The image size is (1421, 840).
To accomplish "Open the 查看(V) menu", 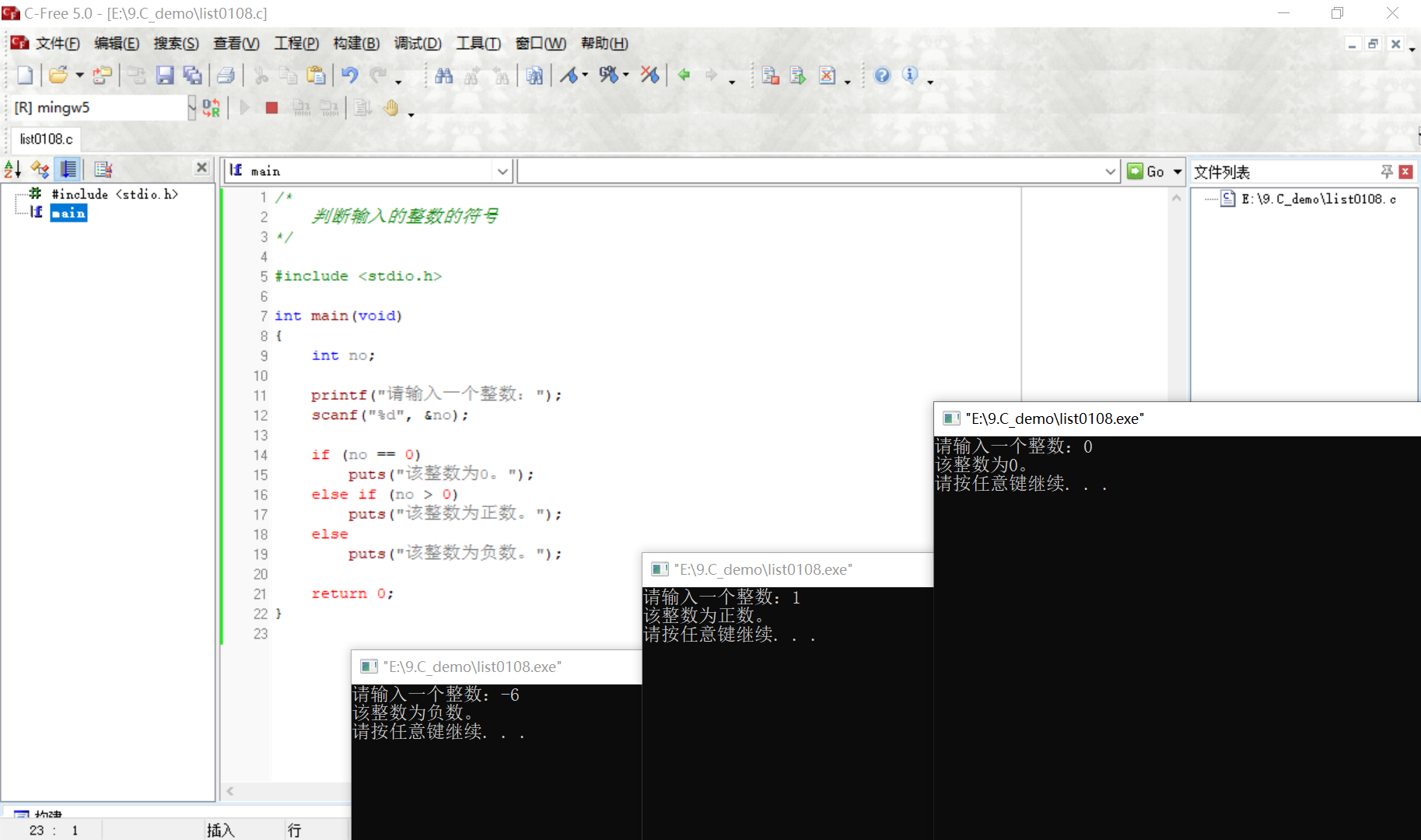I will pos(236,44).
